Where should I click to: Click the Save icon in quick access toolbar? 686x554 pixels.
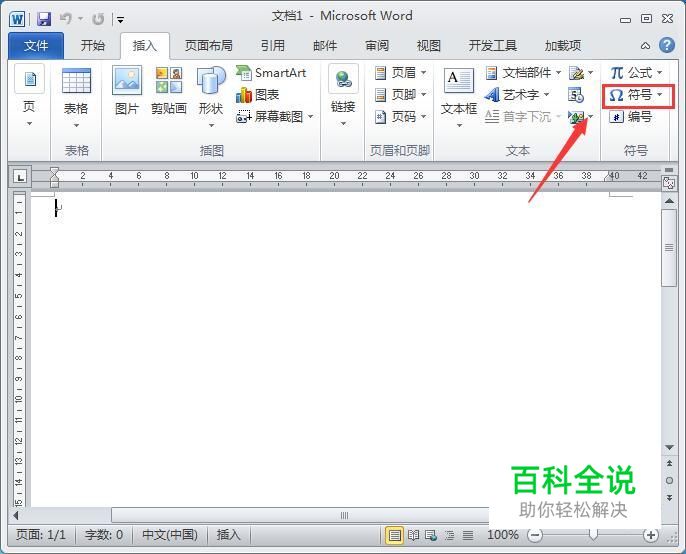point(44,19)
